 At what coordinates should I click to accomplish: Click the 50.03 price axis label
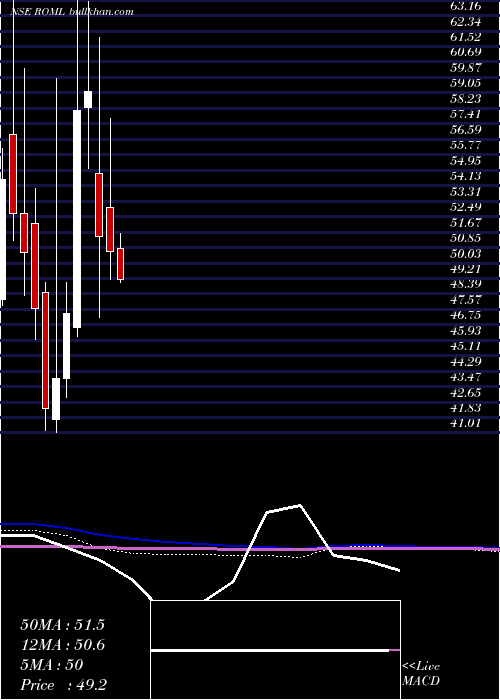[x=466, y=254]
